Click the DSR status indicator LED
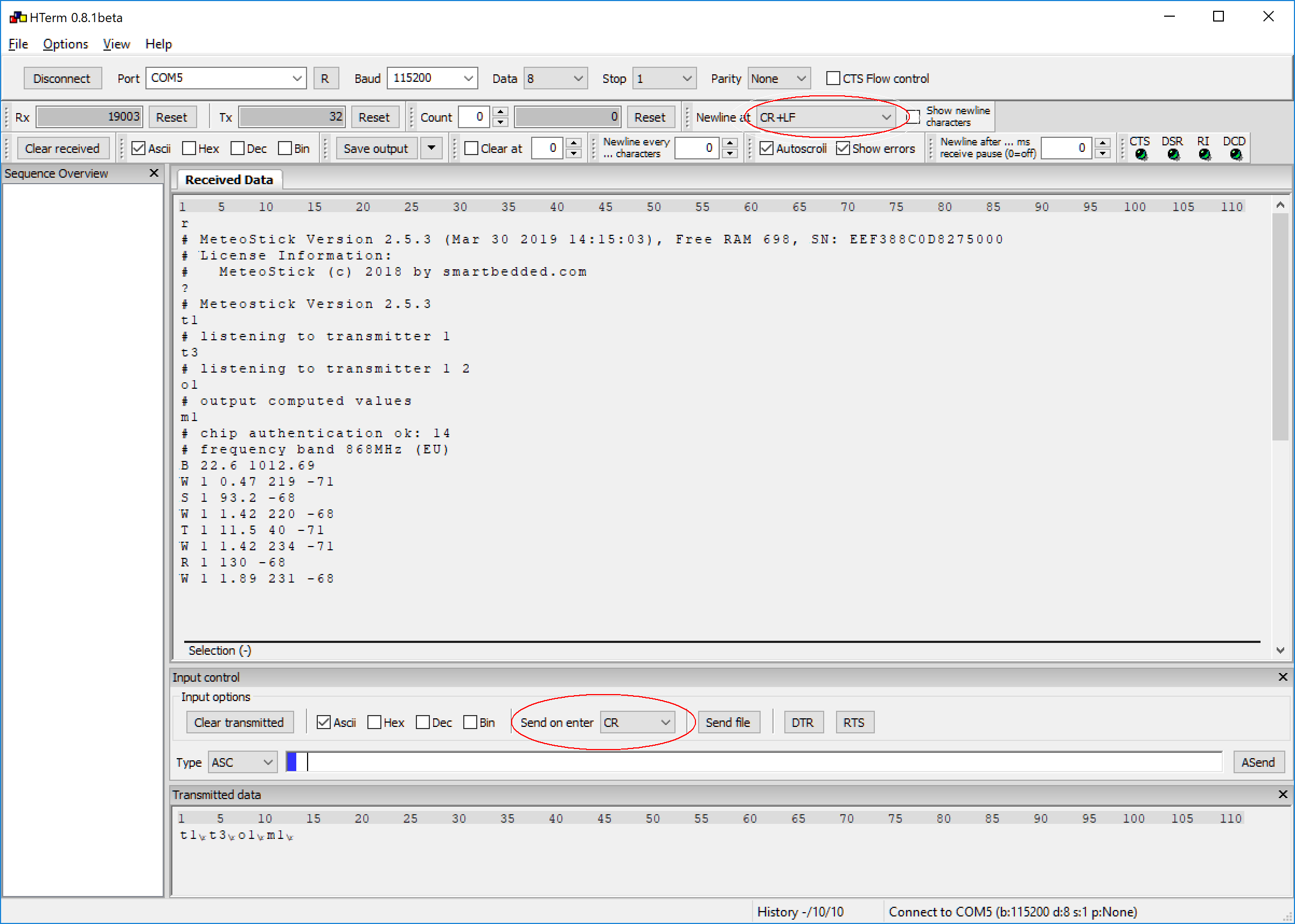The image size is (1295, 924). [x=1173, y=154]
